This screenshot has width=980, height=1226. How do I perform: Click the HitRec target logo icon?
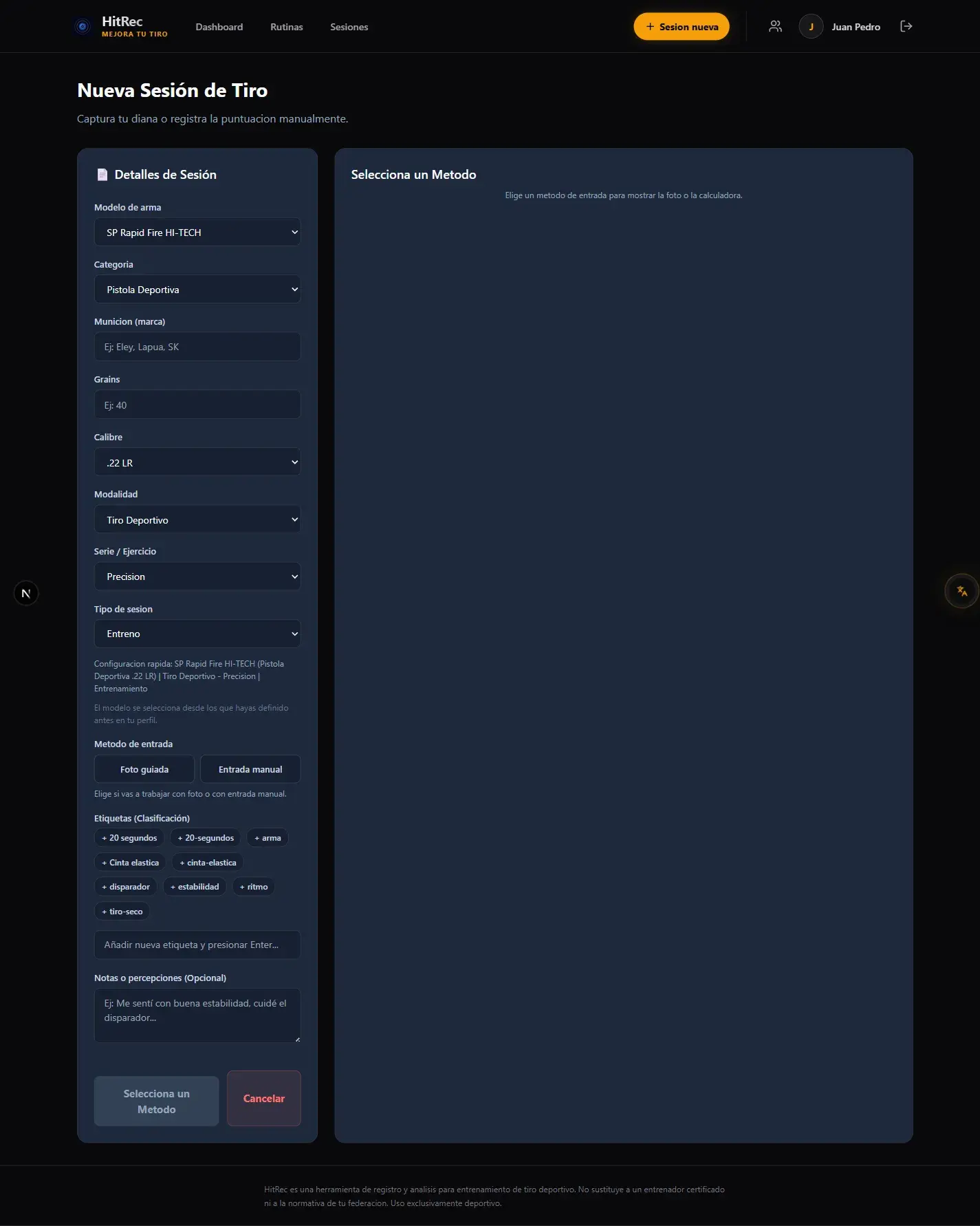(x=83, y=27)
